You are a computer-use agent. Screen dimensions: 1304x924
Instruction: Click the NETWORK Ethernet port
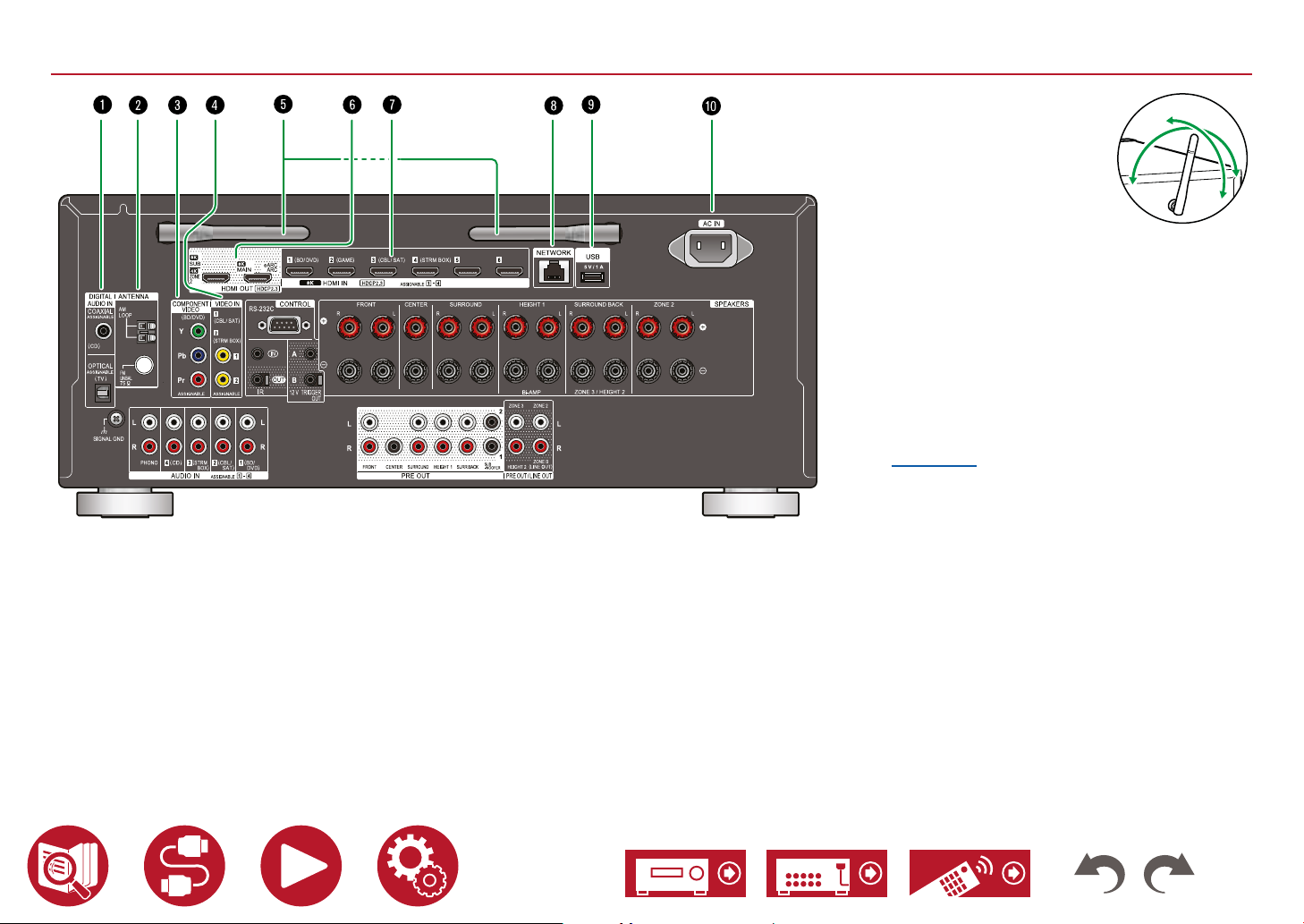554,273
